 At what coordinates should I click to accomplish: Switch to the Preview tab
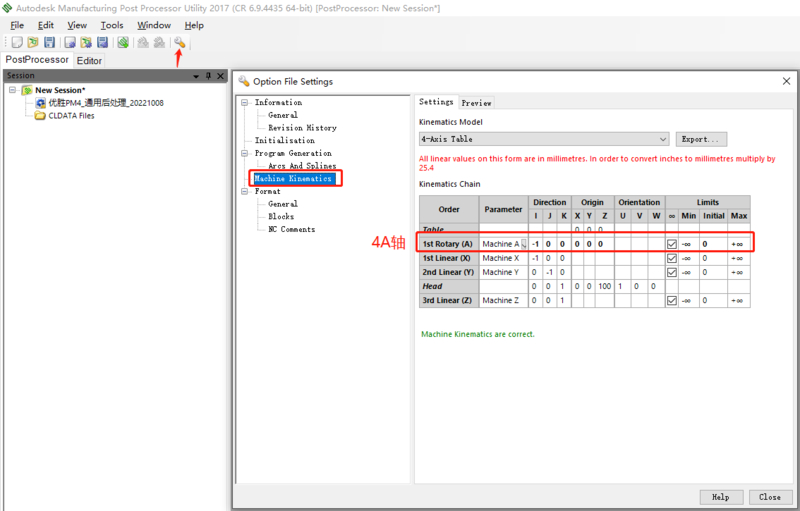tap(476, 102)
